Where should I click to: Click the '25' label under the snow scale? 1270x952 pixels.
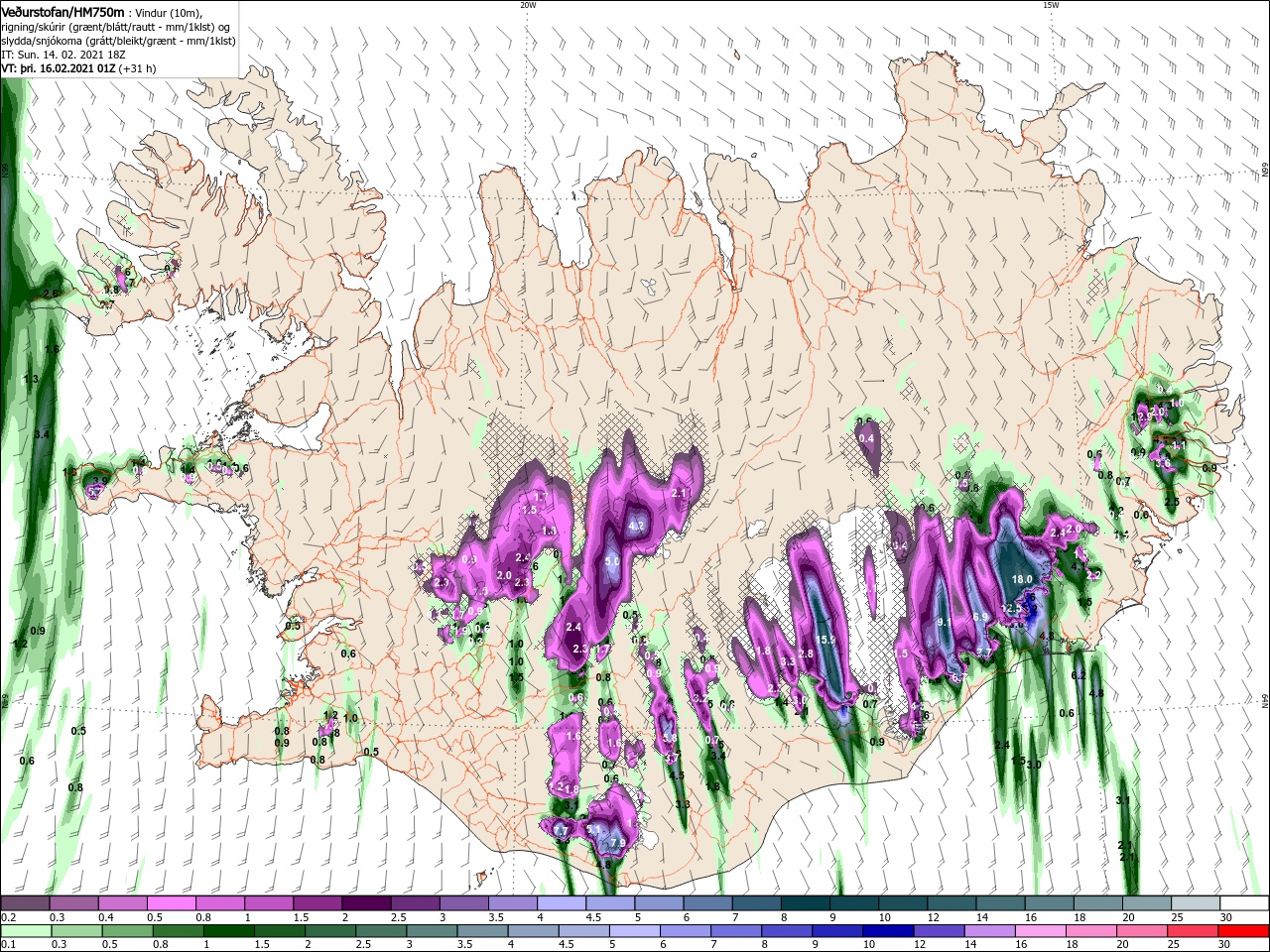point(1177,917)
